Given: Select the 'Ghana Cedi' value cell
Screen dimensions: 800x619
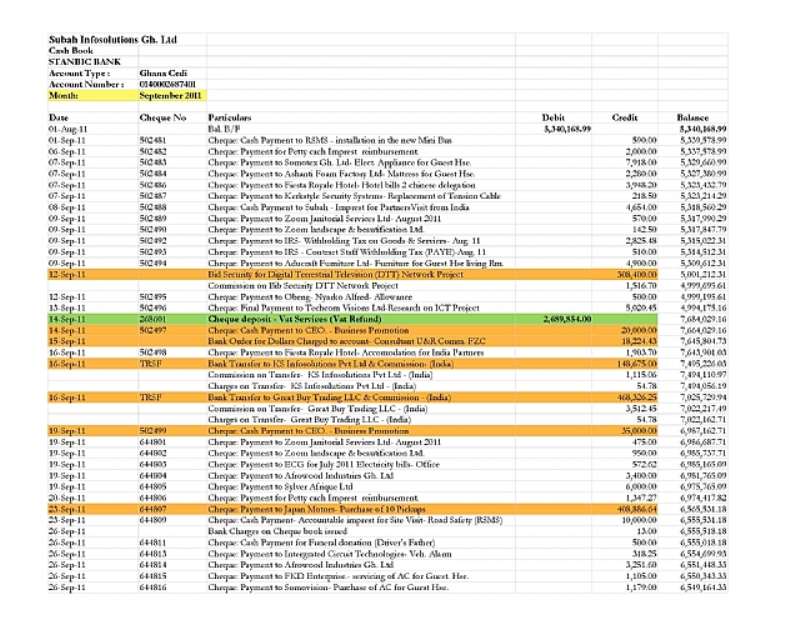Looking at the screenshot, I should pos(163,73).
